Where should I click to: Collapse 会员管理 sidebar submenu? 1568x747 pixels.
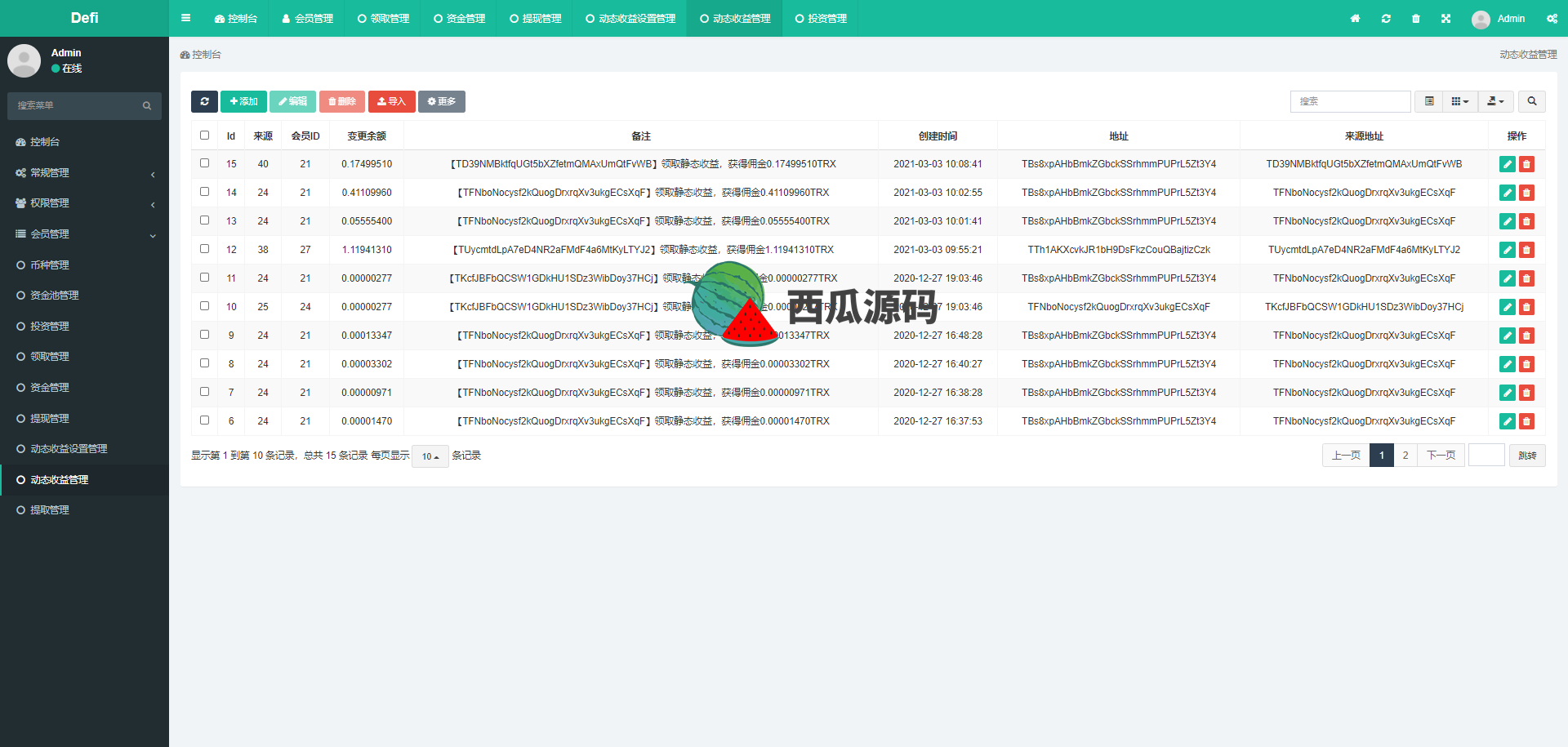click(x=84, y=234)
